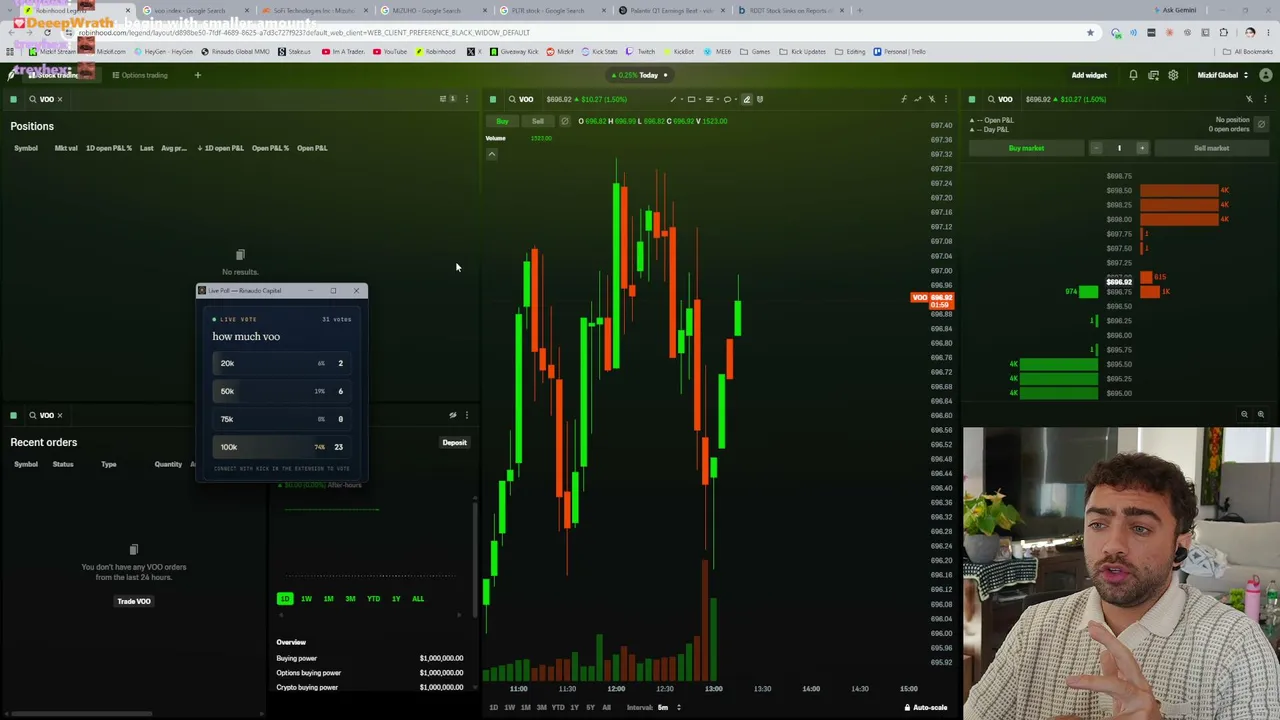The height and width of the screenshot is (720, 1280).
Task: Click the Buy button on chart
Action: pyautogui.click(x=502, y=121)
